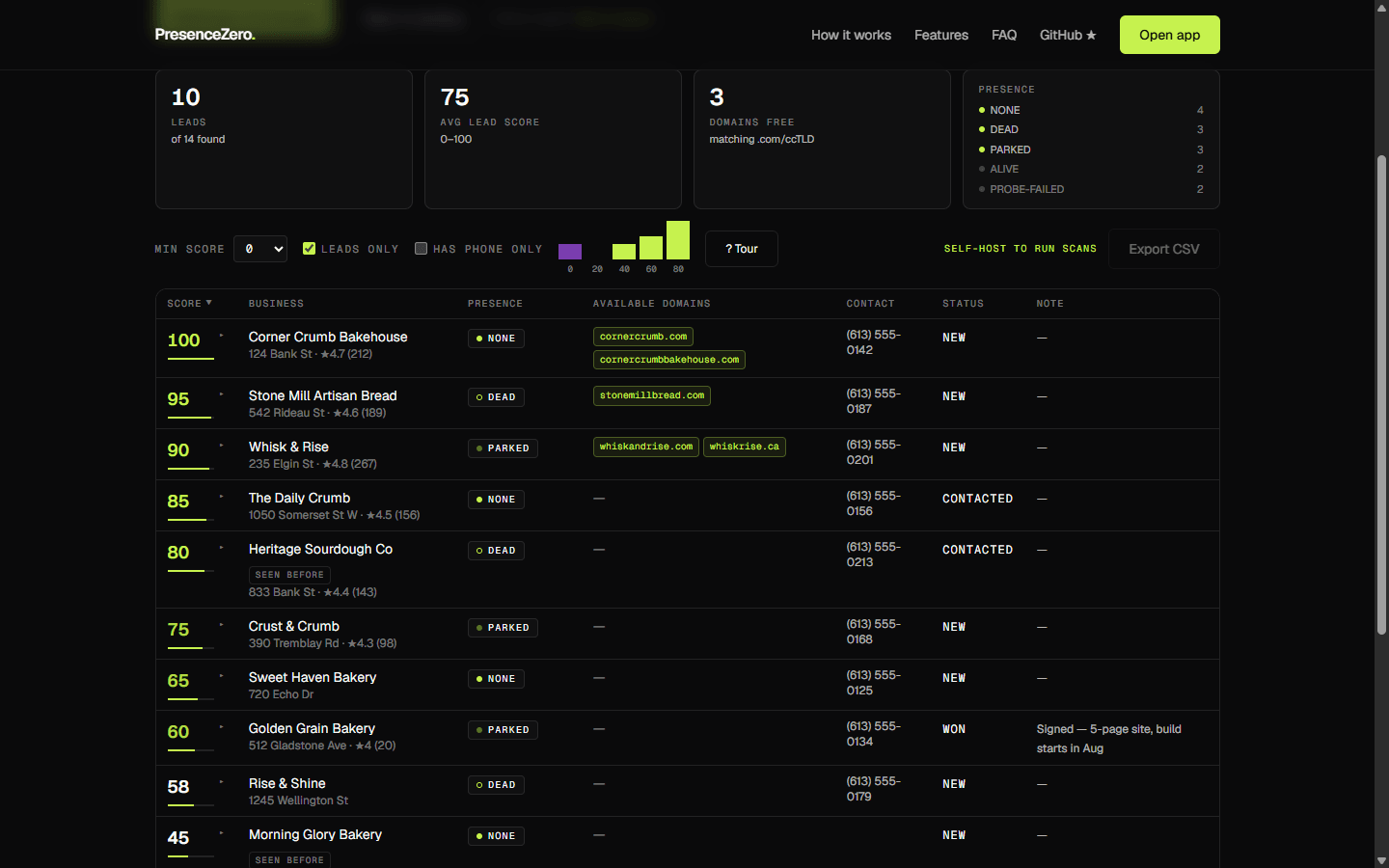This screenshot has width=1389, height=868.
Task: Add a note for Corner Crumb Bakehouse
Action: (x=1042, y=338)
